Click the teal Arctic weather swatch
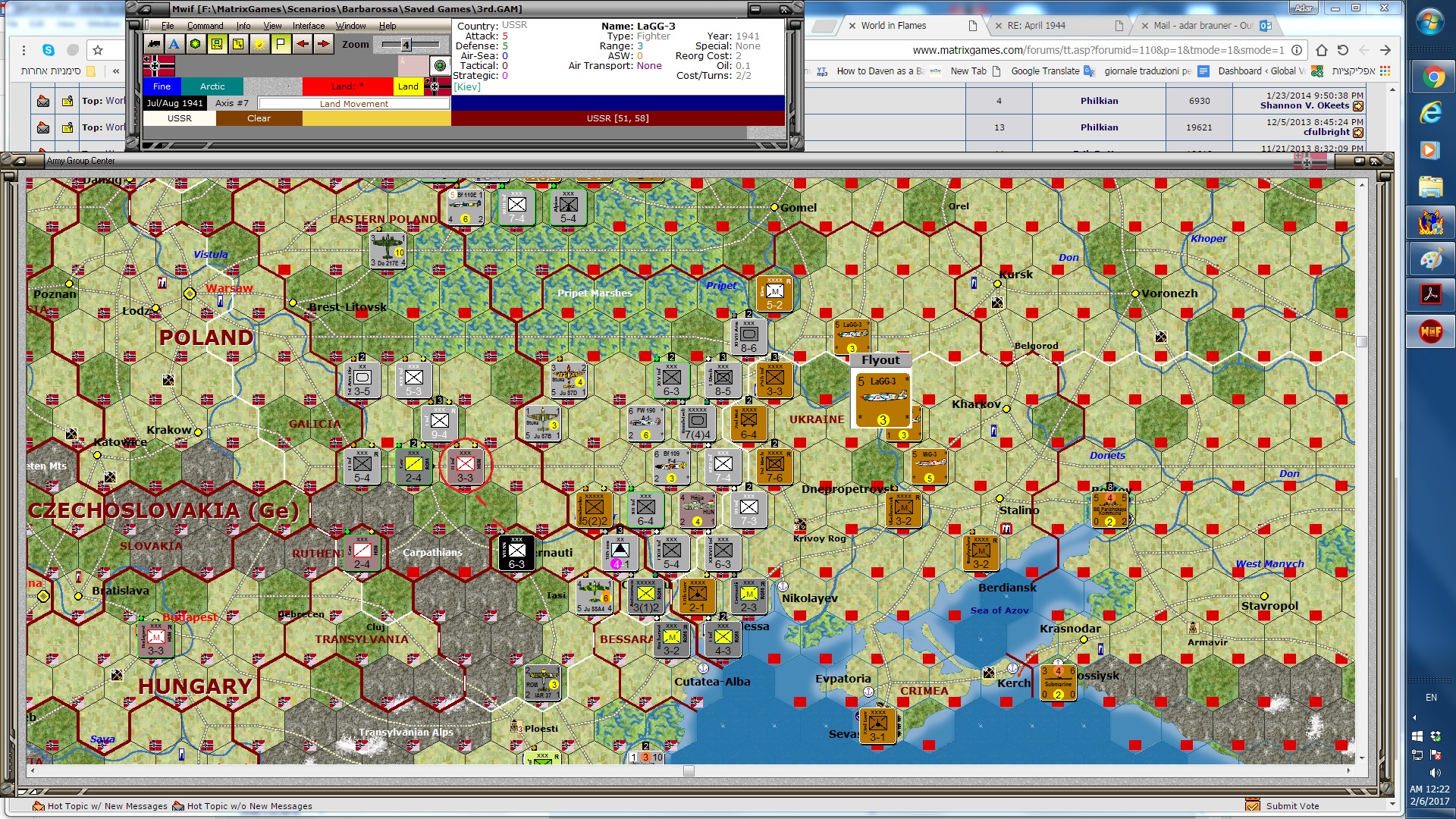Image resolution: width=1456 pixels, height=819 pixels. tap(212, 86)
